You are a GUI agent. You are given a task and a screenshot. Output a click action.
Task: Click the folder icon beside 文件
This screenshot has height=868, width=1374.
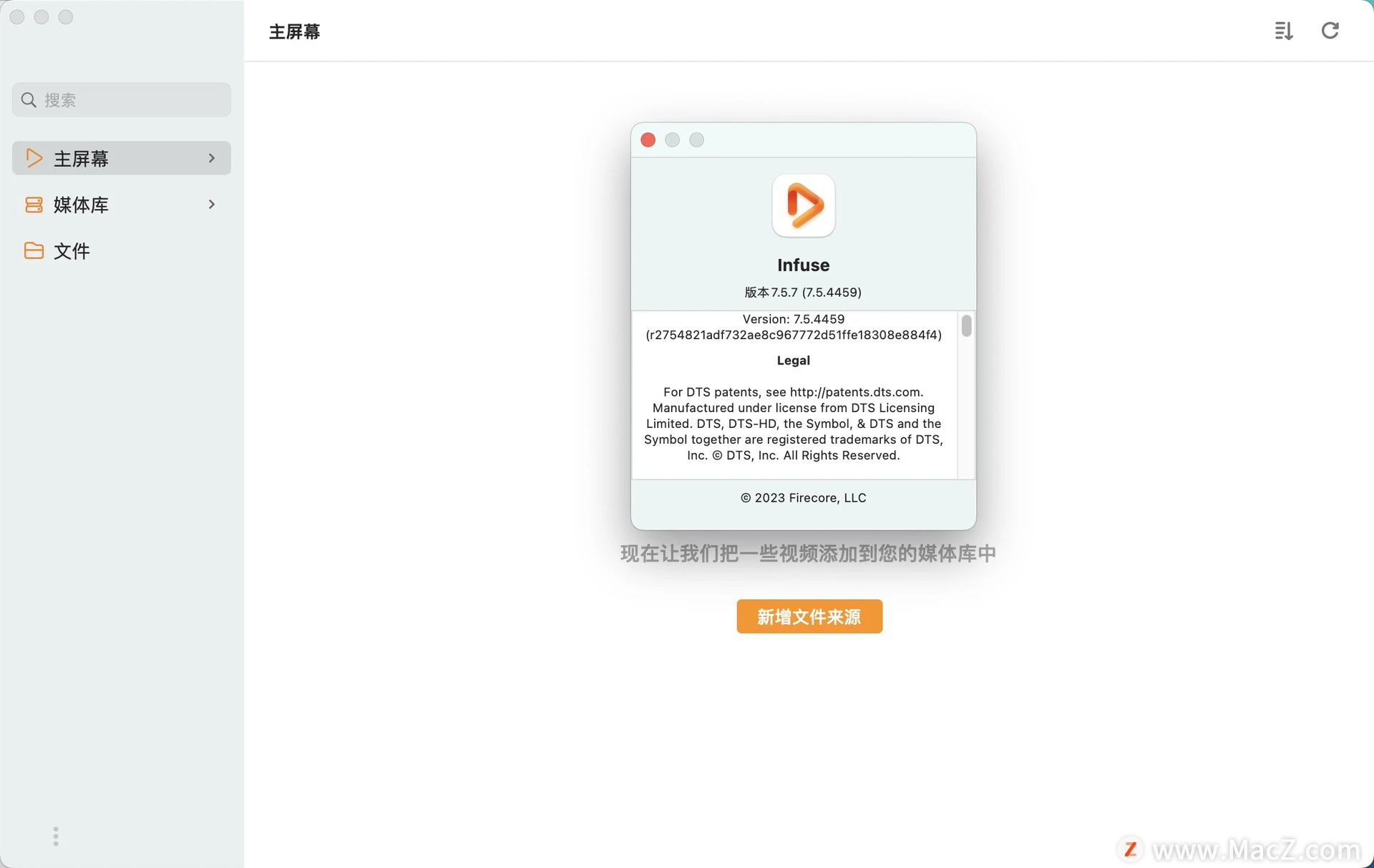click(x=34, y=250)
